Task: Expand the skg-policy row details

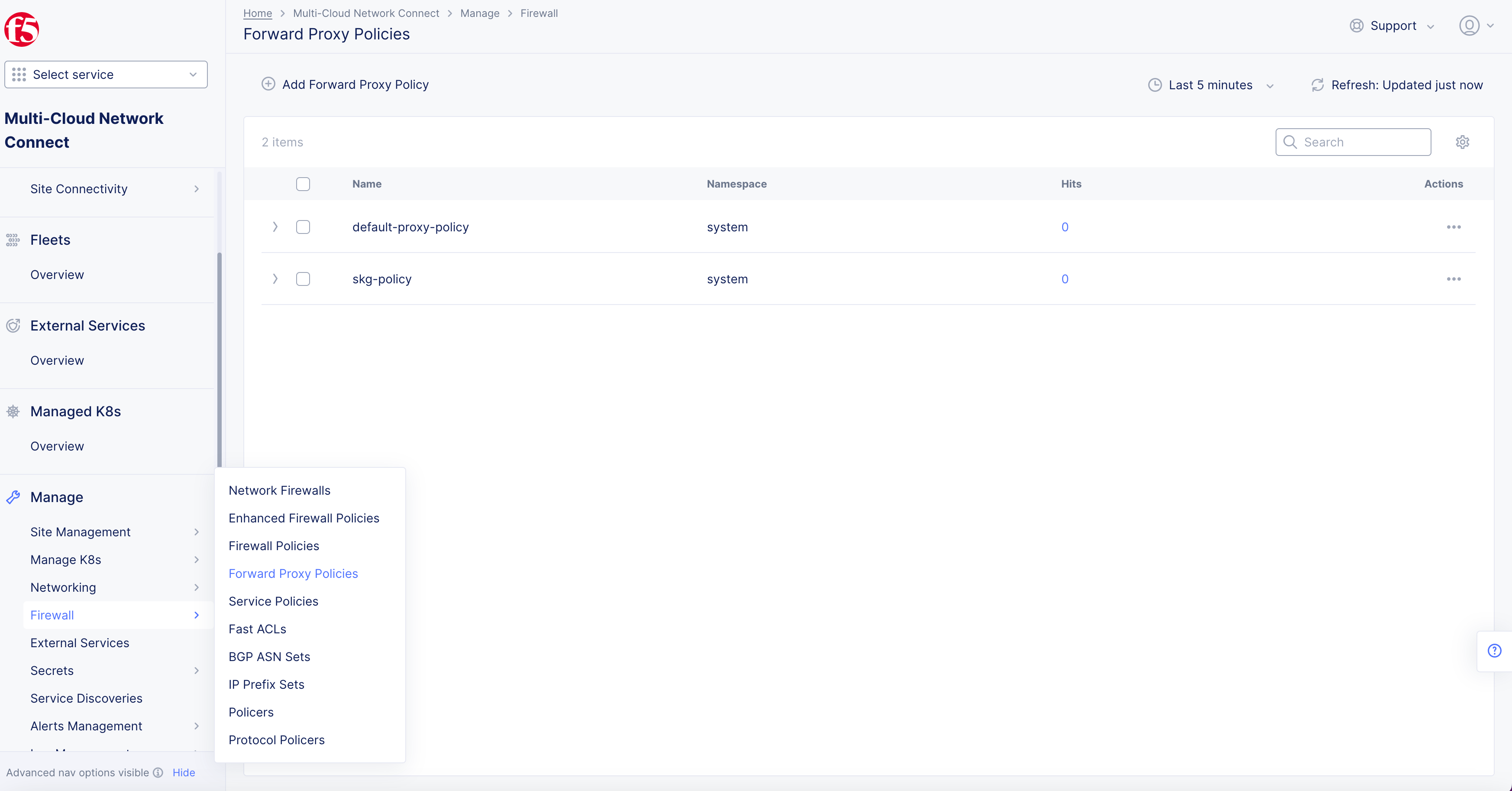Action: pos(275,279)
